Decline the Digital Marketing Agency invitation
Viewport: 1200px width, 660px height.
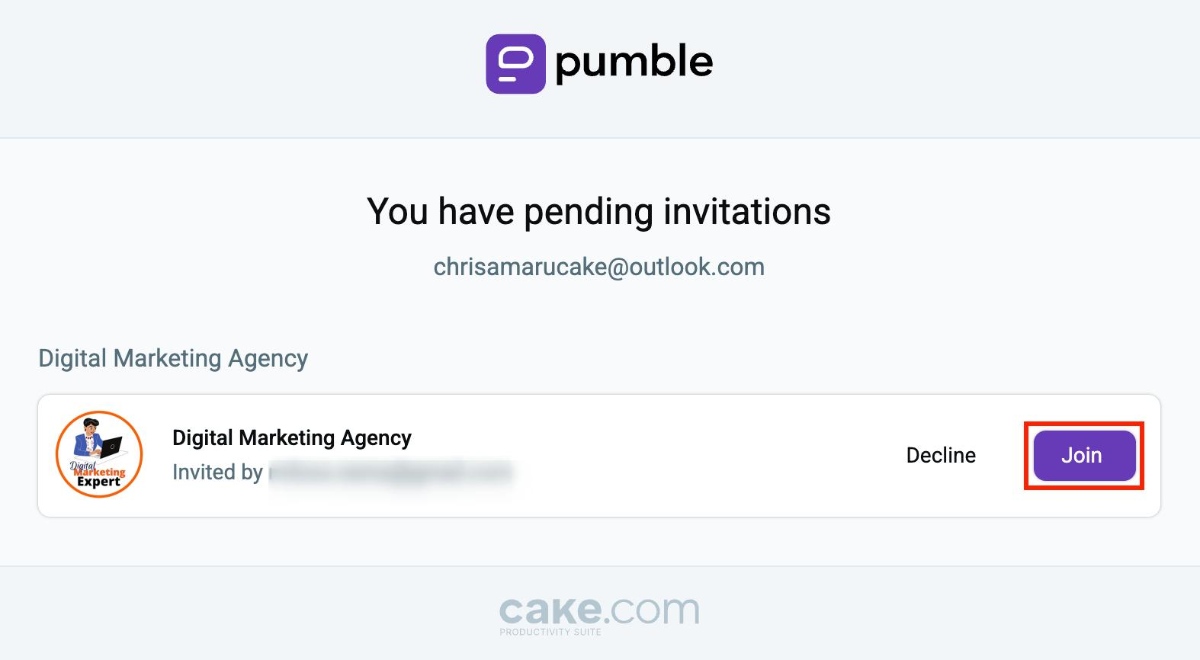(x=941, y=456)
